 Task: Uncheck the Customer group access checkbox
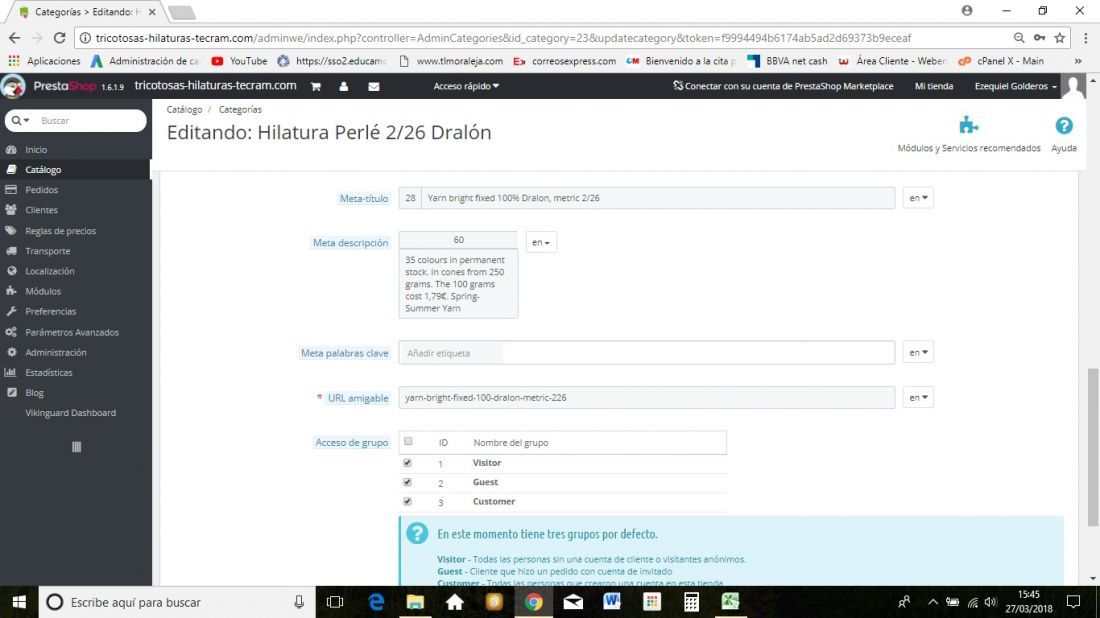[408, 502]
